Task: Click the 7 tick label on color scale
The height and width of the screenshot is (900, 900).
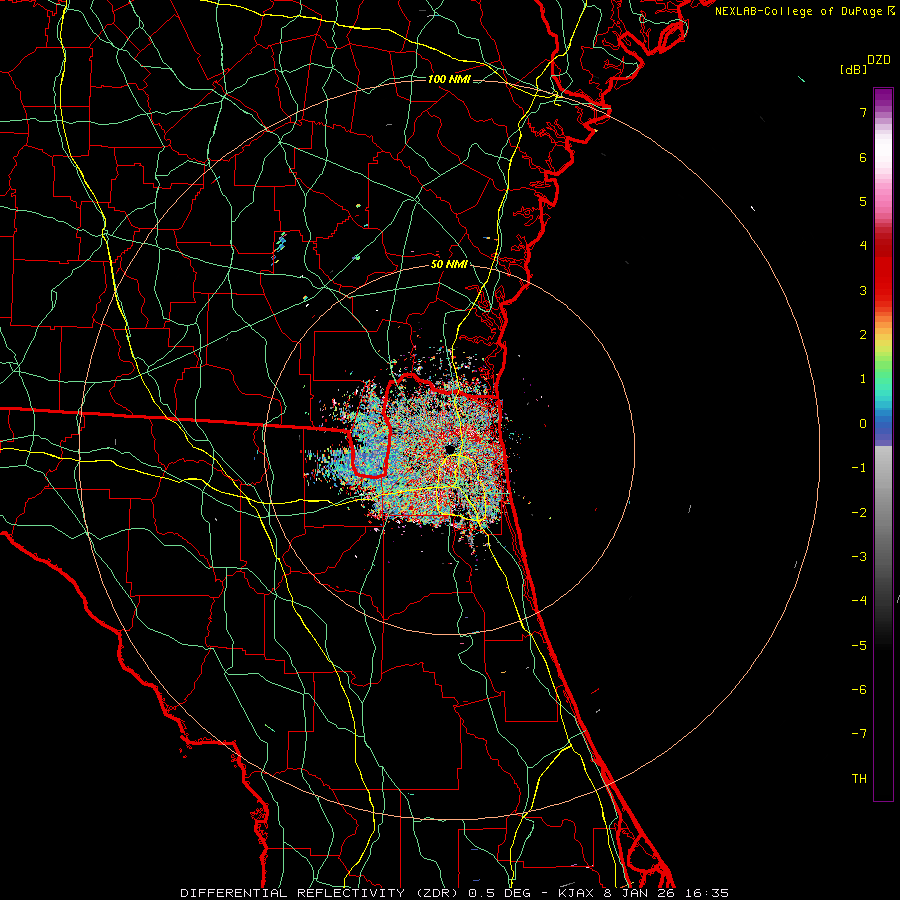Action: 863,112
